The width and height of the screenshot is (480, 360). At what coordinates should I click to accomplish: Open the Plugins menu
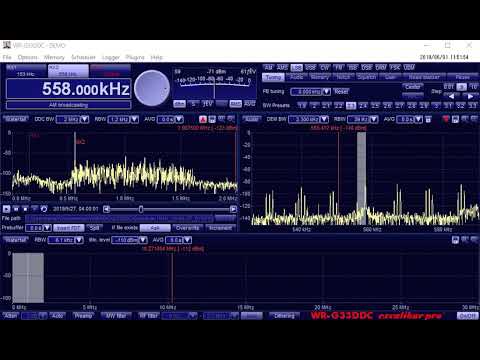pos(135,57)
